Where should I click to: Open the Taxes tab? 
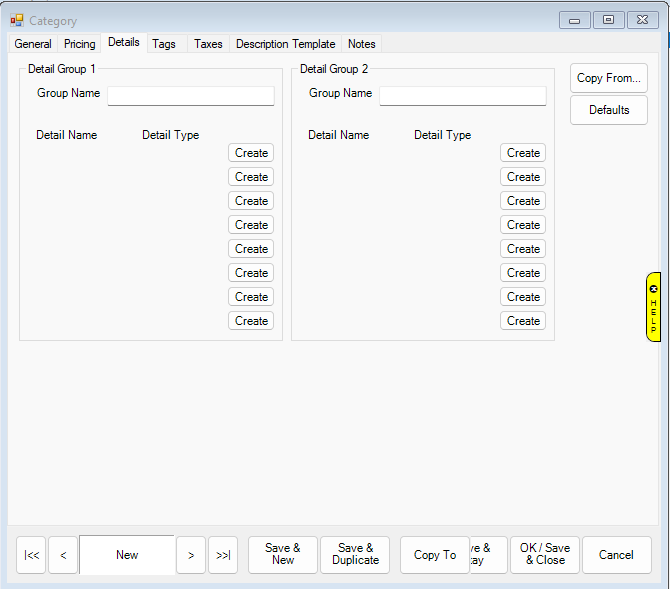pyautogui.click(x=208, y=44)
